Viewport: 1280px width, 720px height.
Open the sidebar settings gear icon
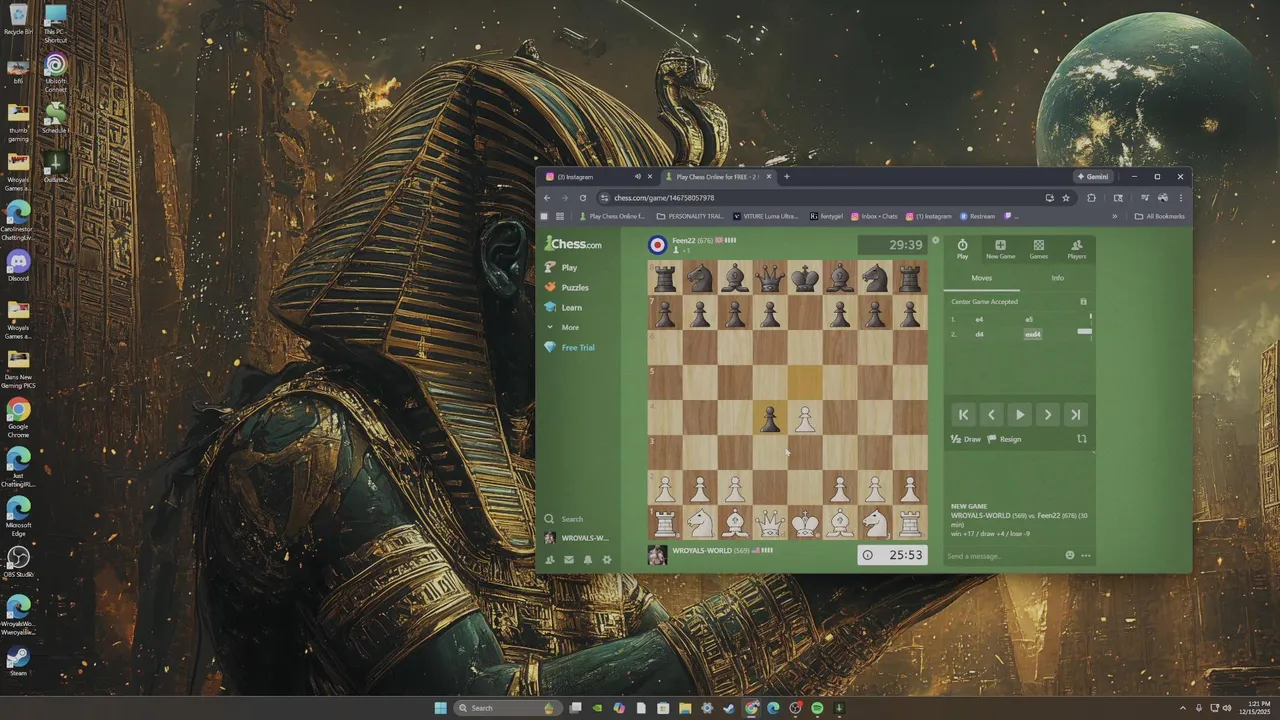pyautogui.click(x=607, y=559)
